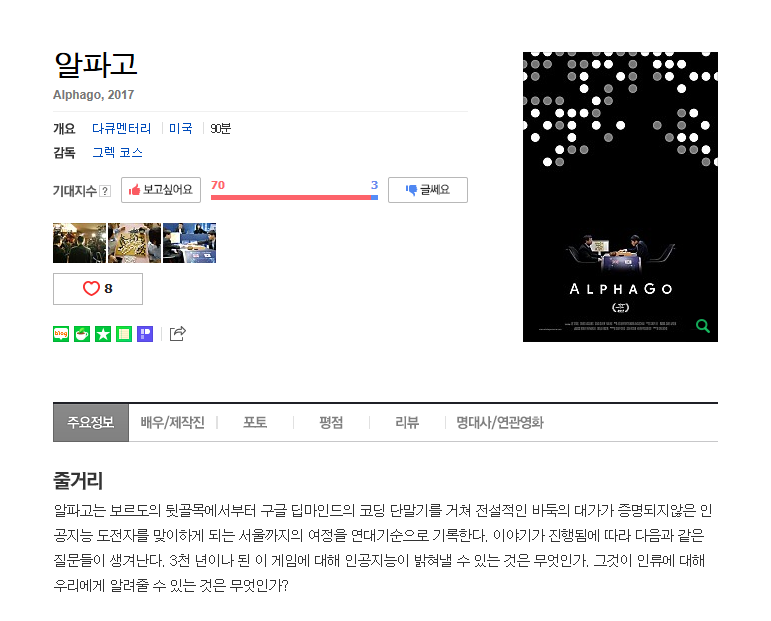This screenshot has width=771, height=621.
Task: Open the external share arrow icon
Action: point(178,333)
